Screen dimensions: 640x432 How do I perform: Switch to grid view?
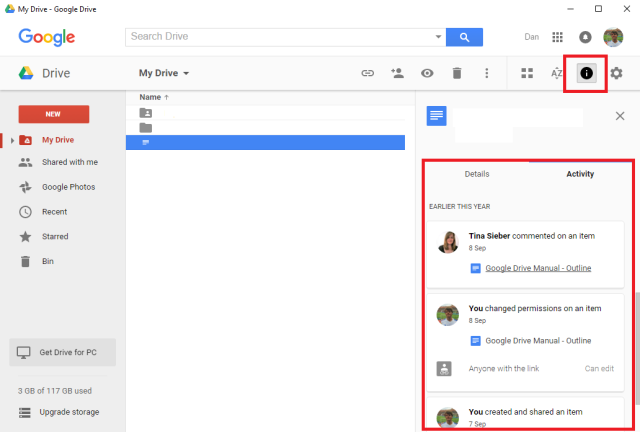pos(527,73)
